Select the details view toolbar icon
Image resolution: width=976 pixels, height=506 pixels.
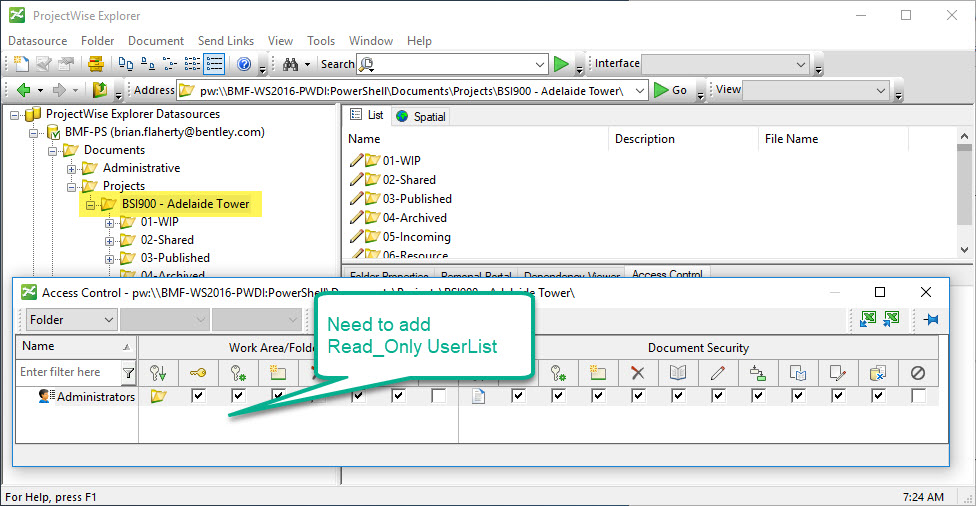click(x=214, y=63)
